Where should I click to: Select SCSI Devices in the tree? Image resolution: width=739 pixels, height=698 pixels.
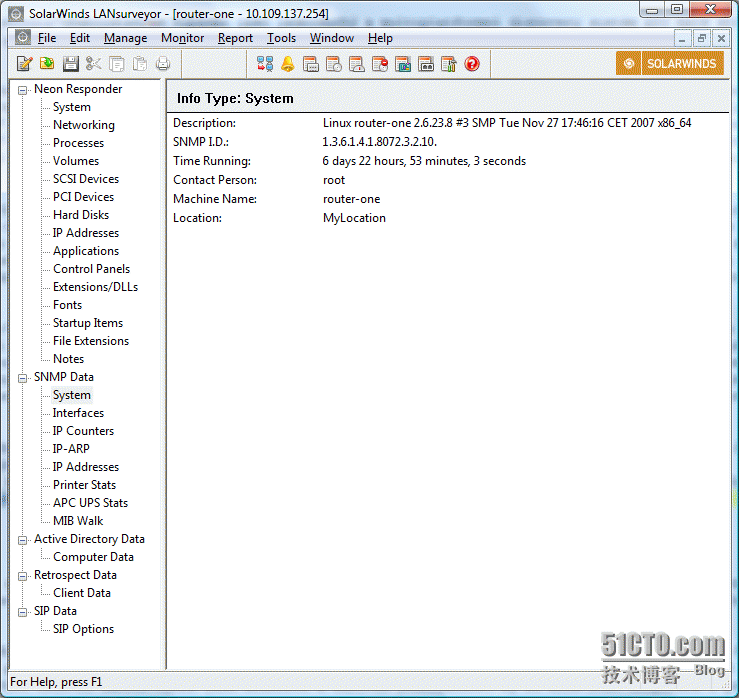click(86, 179)
